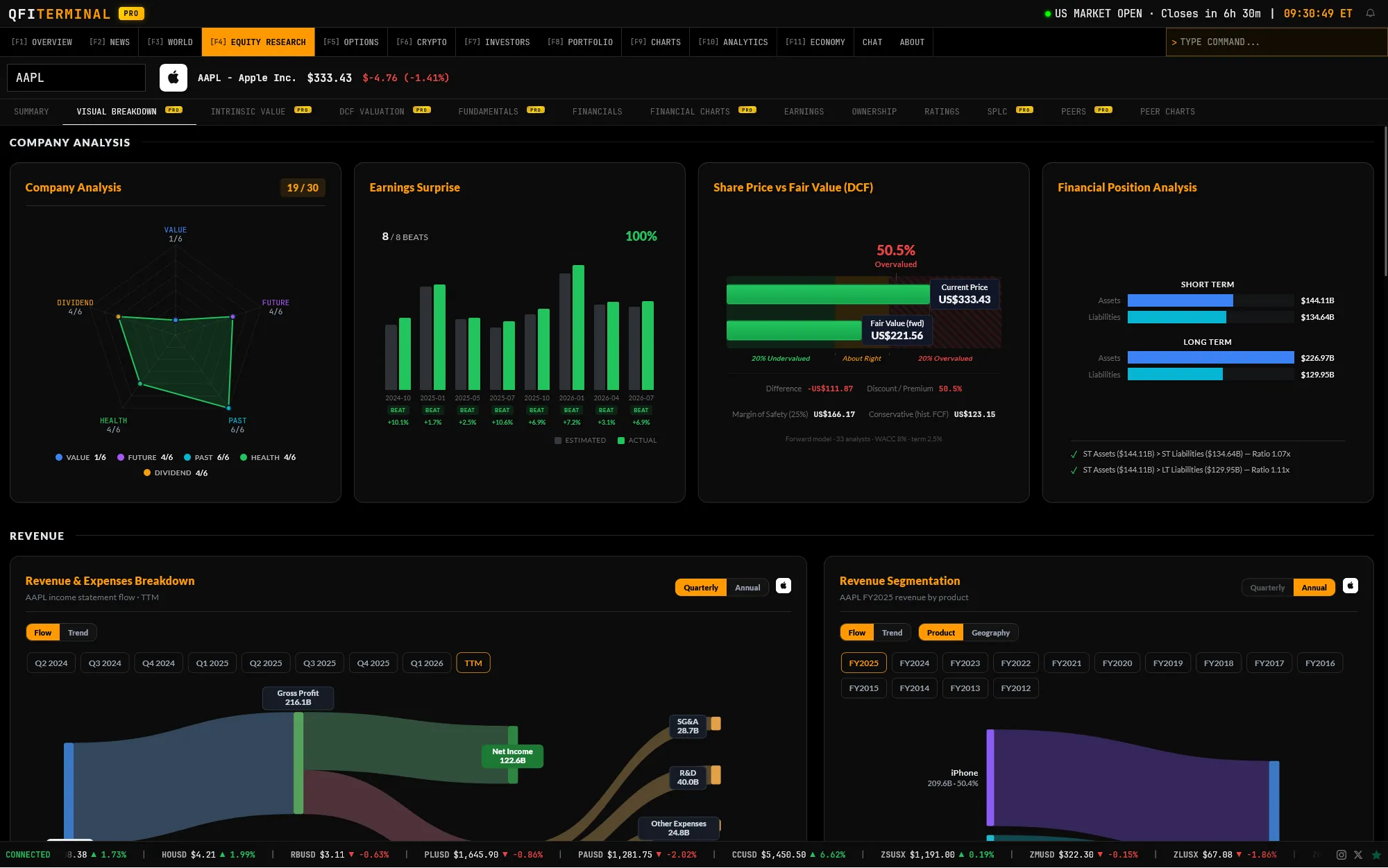Select the Q4 2024 period button
Screen dimensions: 1388x868
tap(158, 663)
